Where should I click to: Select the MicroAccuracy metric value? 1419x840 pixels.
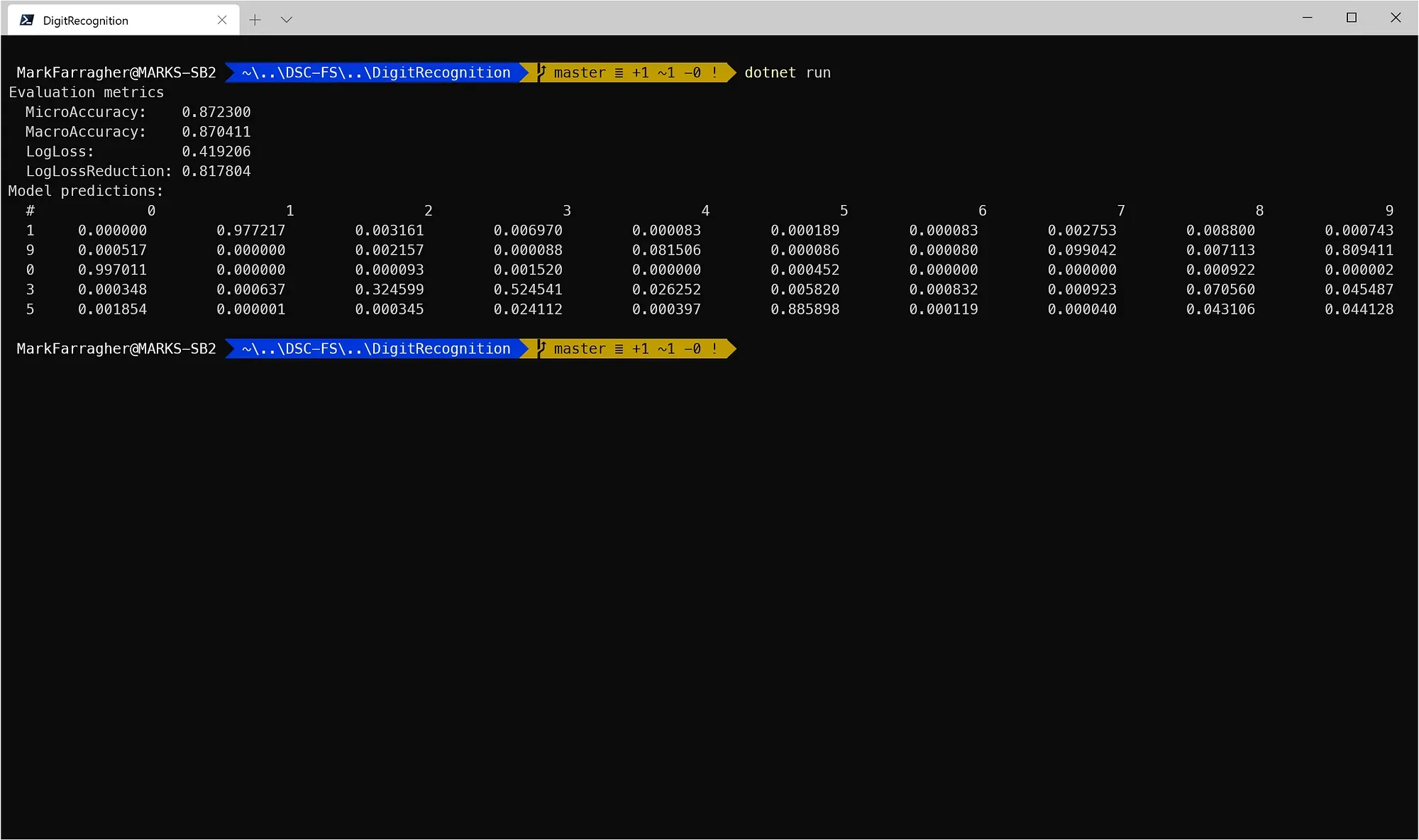tap(216, 111)
